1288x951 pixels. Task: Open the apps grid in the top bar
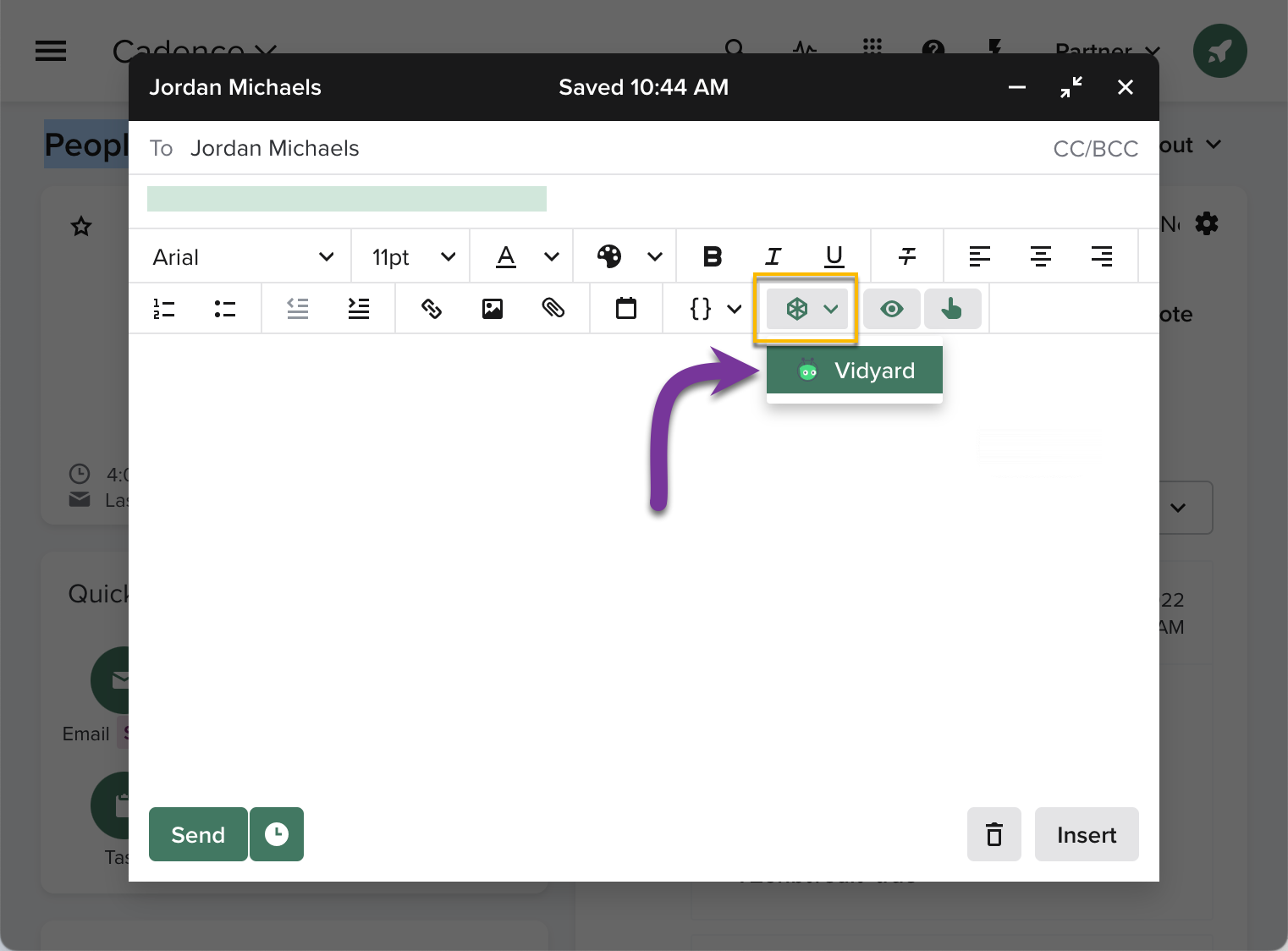point(871,48)
